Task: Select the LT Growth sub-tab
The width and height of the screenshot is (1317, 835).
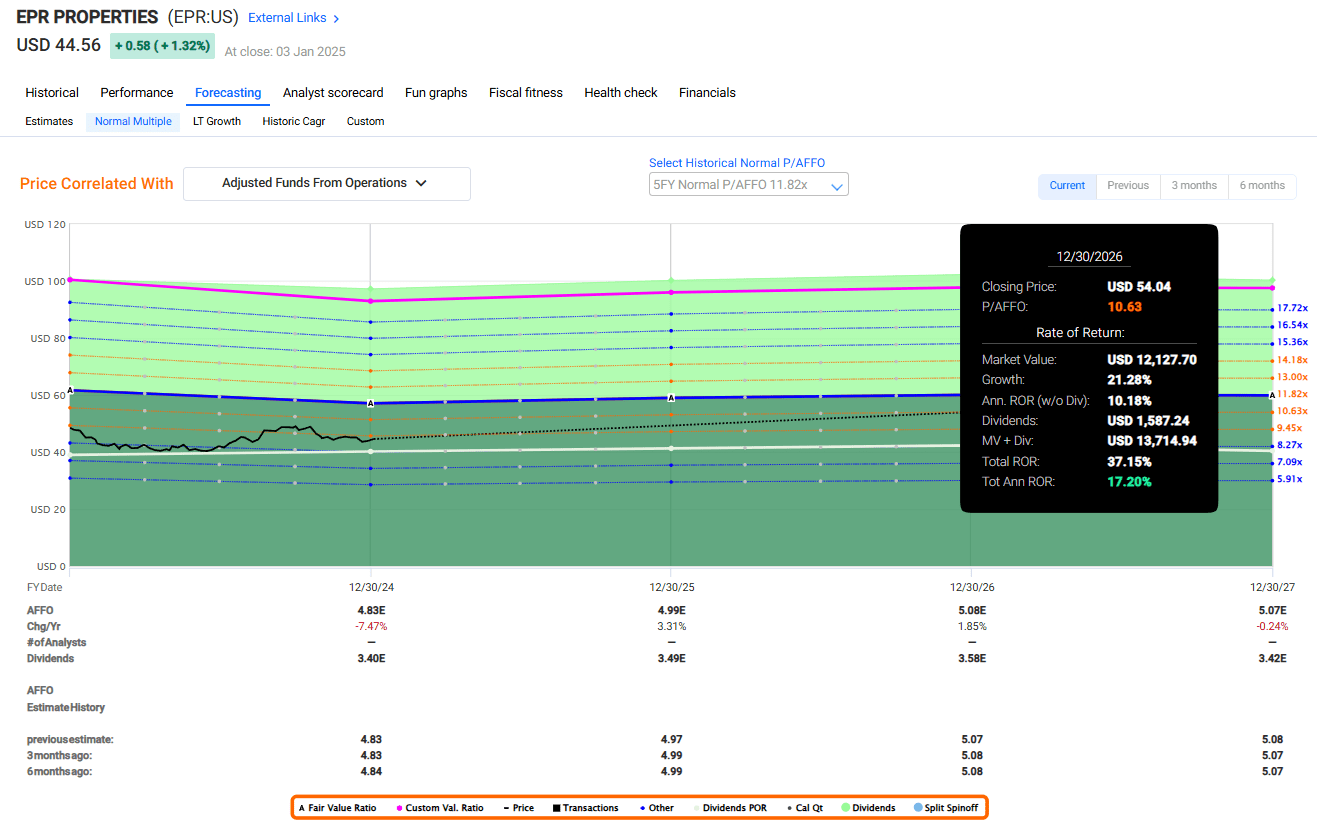Action: [217, 122]
